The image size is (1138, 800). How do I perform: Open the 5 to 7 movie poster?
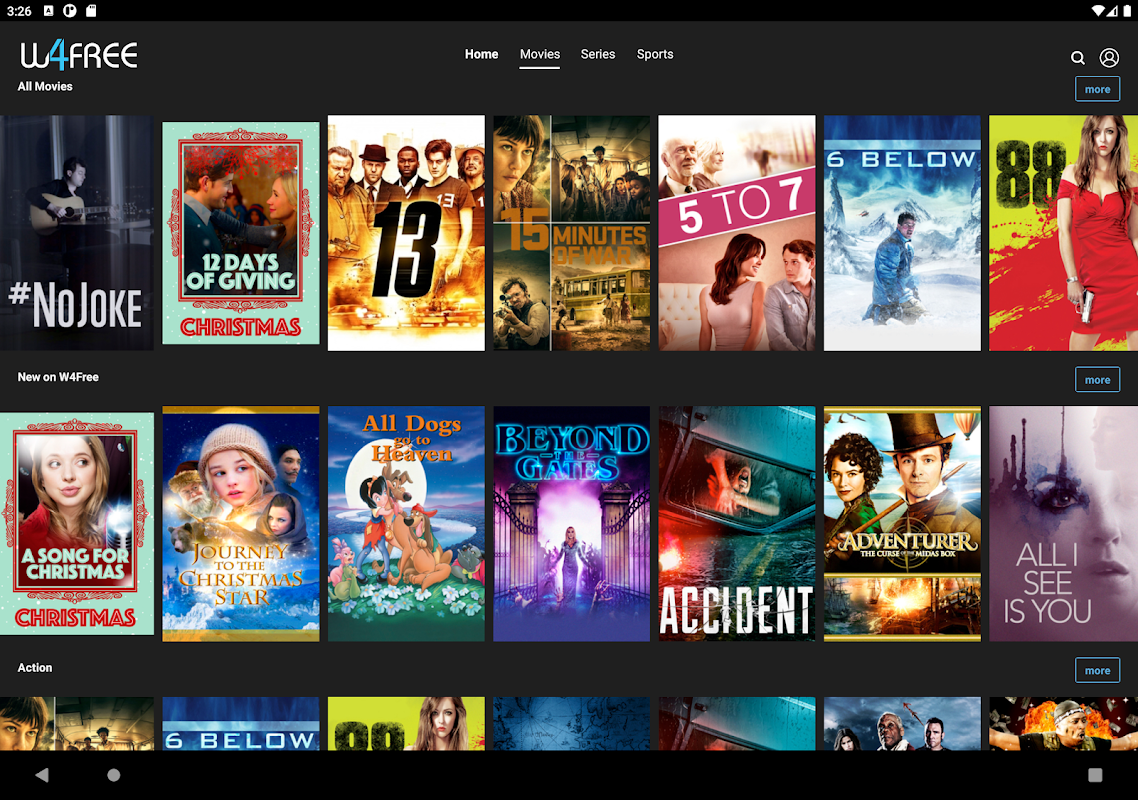pos(737,233)
